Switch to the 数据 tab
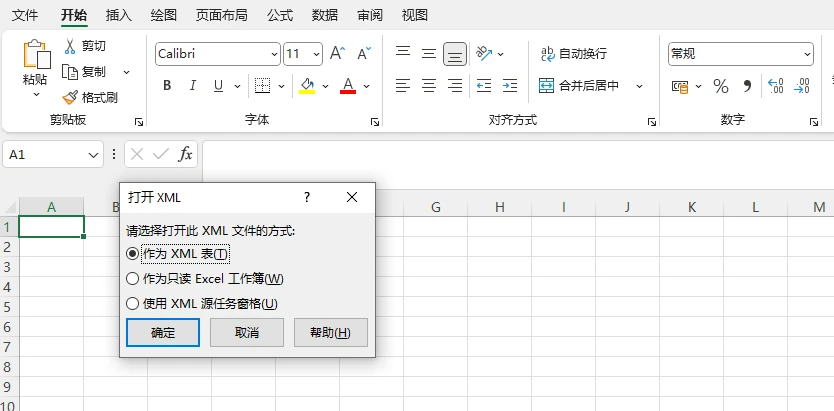 click(x=325, y=15)
